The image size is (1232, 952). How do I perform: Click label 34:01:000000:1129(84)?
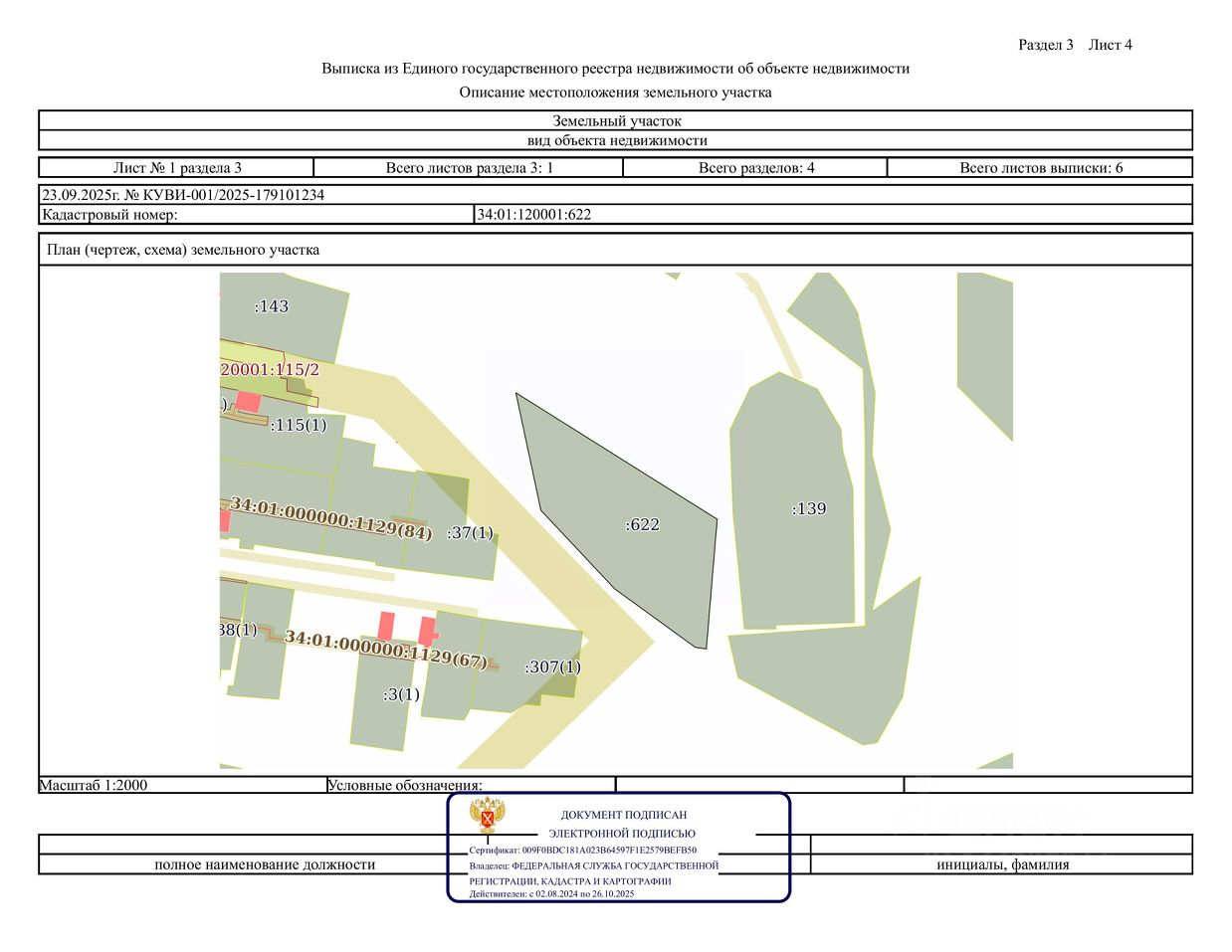click(x=331, y=518)
